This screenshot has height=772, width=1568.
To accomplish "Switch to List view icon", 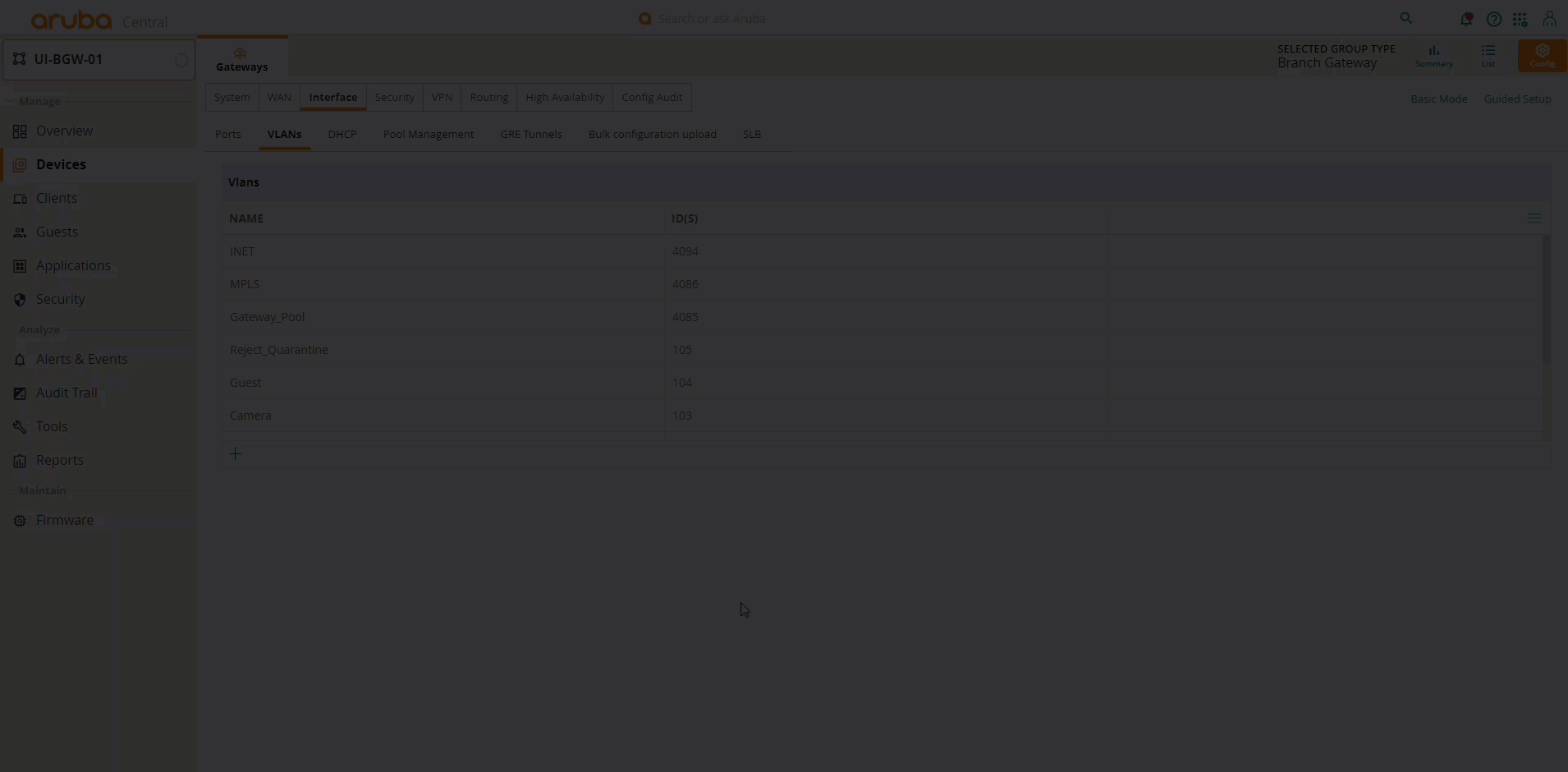I will 1488,55.
